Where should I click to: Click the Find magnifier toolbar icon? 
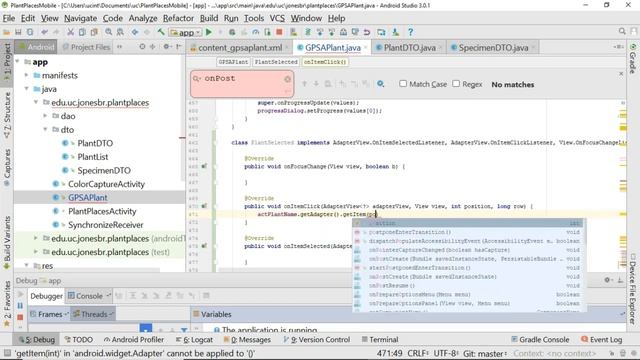[109, 32]
